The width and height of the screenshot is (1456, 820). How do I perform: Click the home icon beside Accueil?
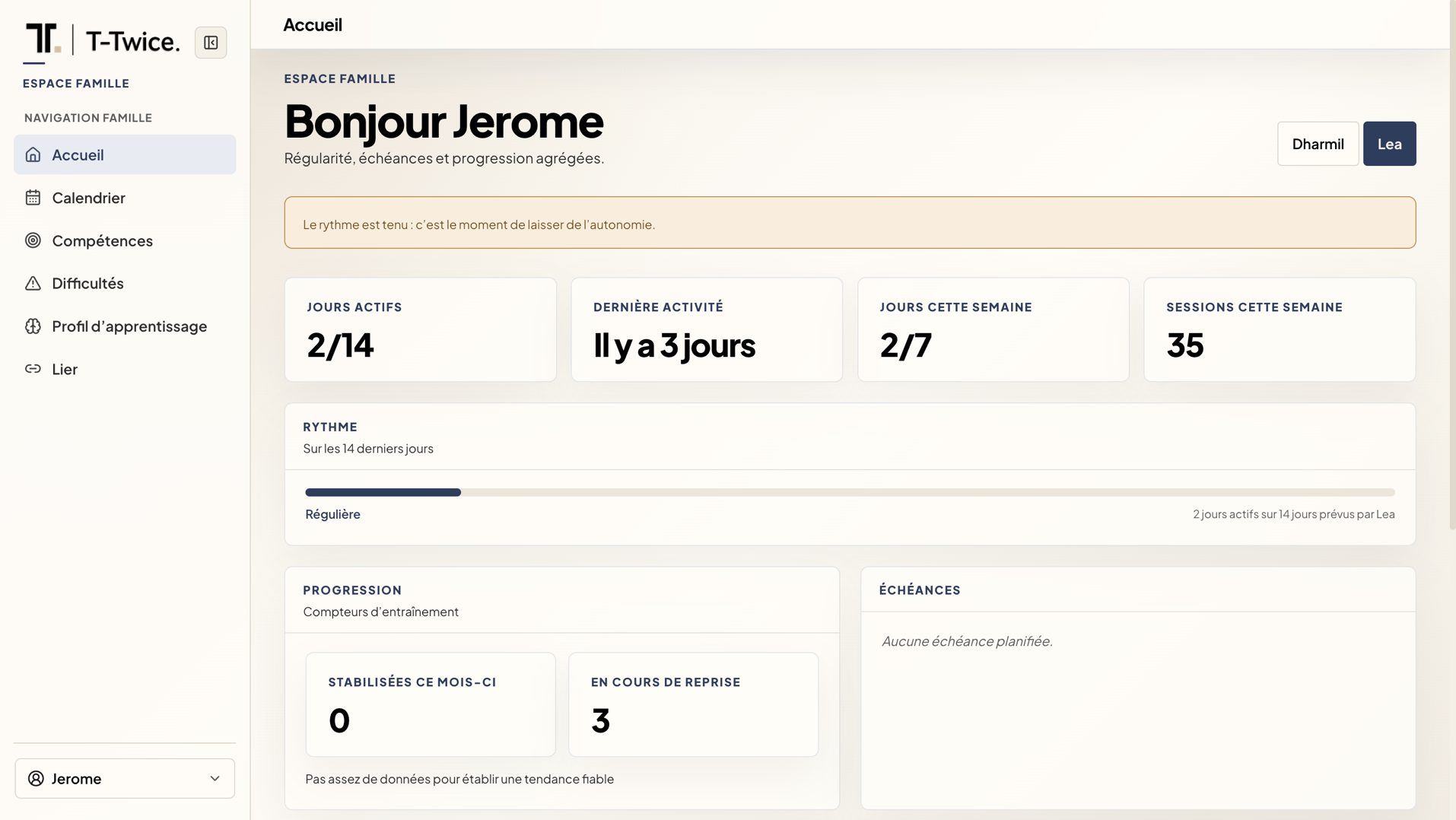33,154
